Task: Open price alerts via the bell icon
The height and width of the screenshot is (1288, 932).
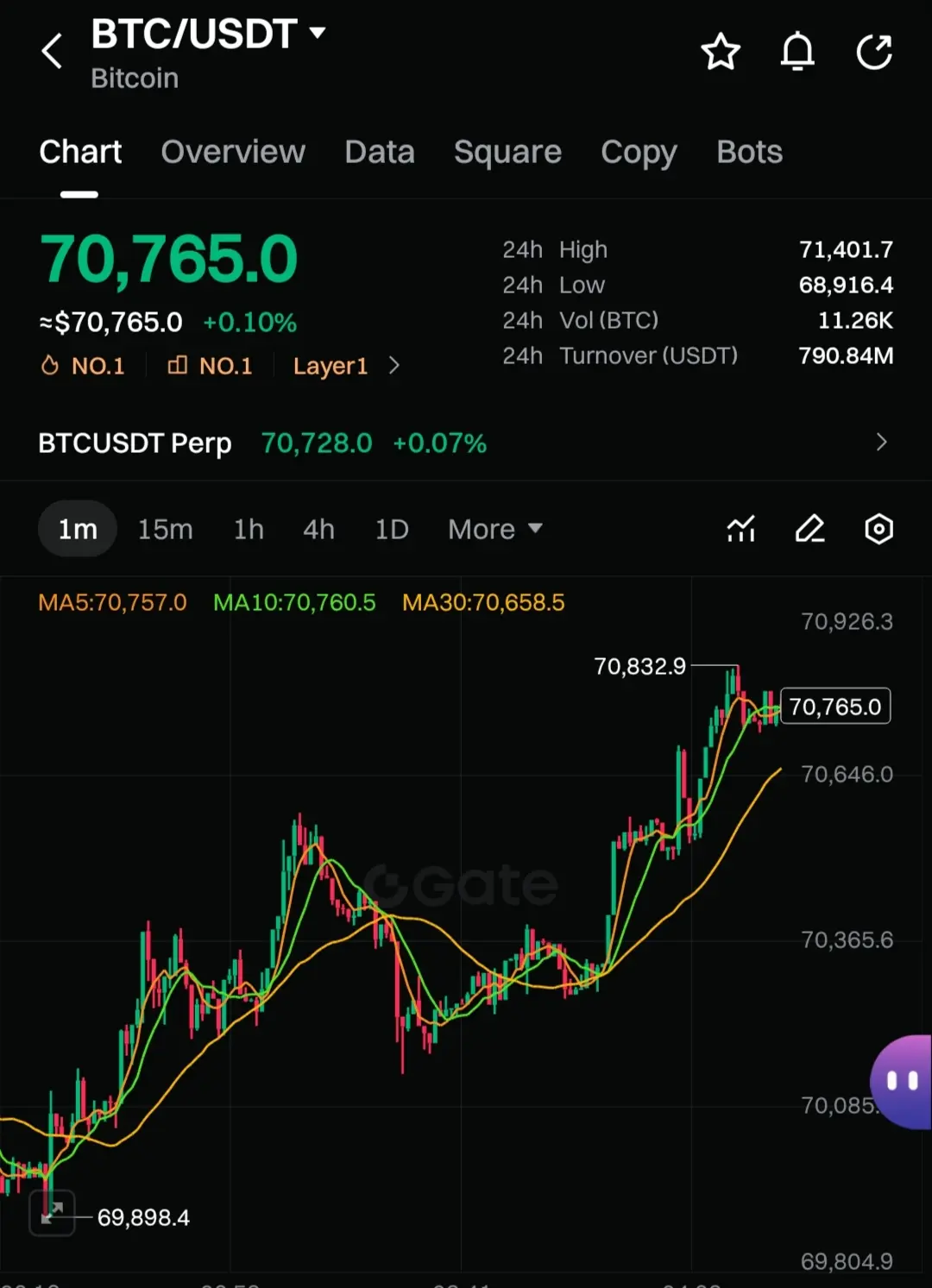Action: [x=797, y=52]
